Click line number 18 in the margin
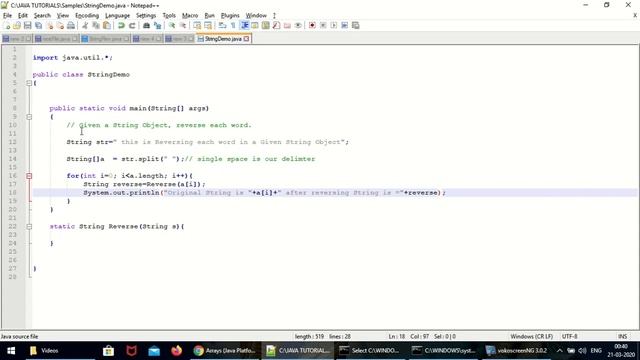This screenshot has width=640, height=360. point(13,193)
